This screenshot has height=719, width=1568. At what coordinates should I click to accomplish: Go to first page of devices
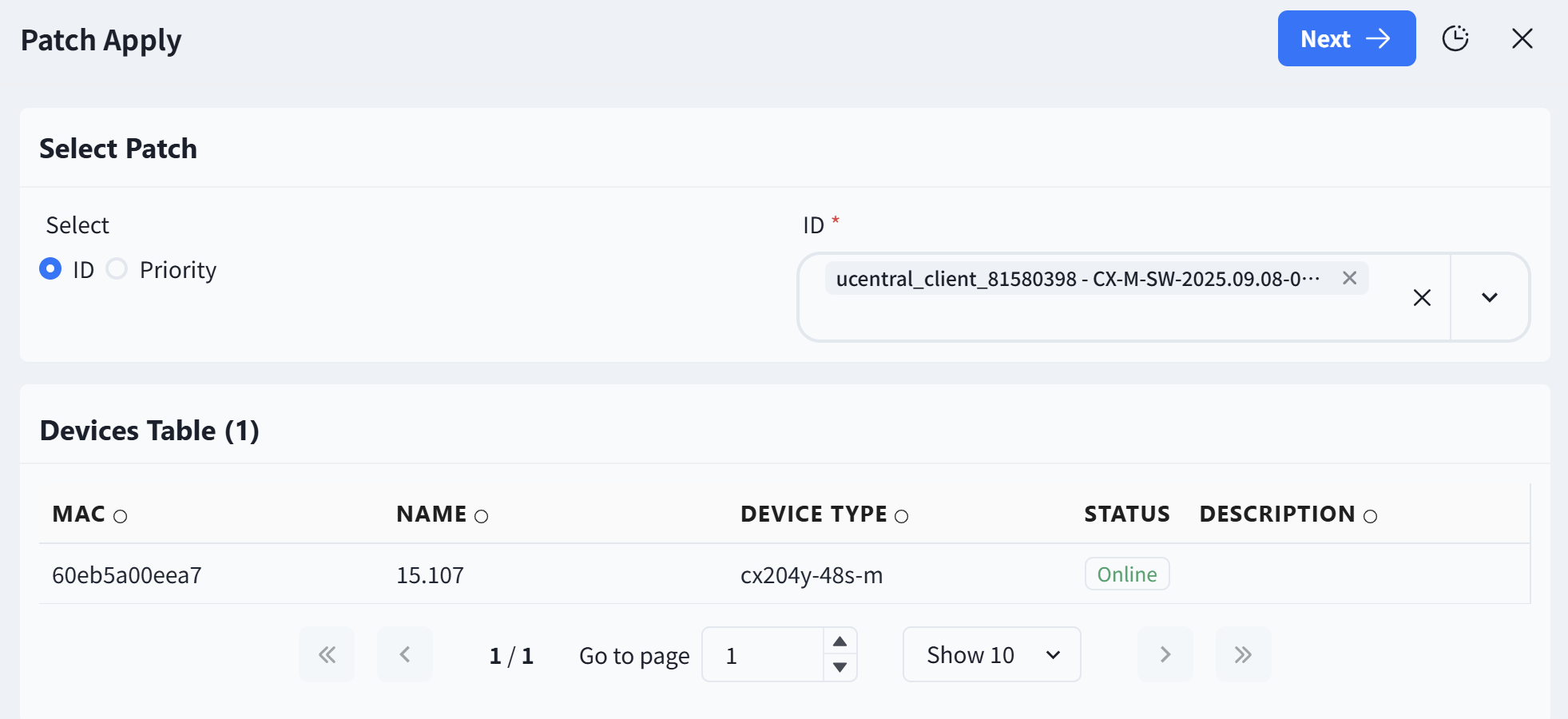pos(327,654)
